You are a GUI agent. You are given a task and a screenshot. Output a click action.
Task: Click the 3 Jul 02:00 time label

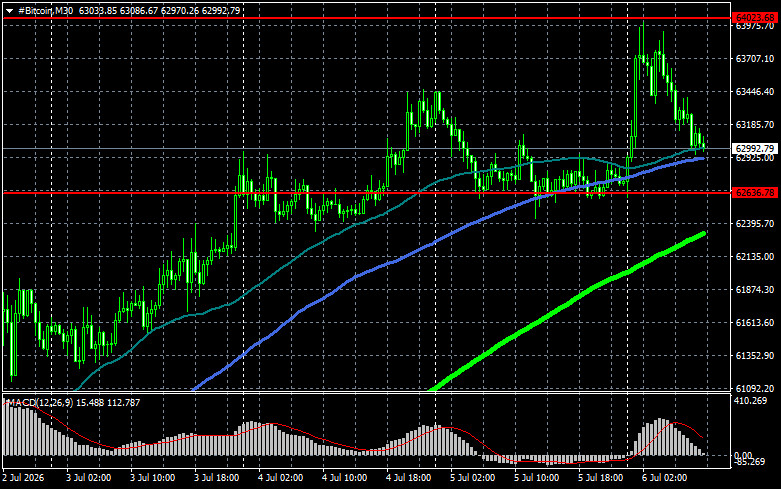pyautogui.click(x=89, y=478)
